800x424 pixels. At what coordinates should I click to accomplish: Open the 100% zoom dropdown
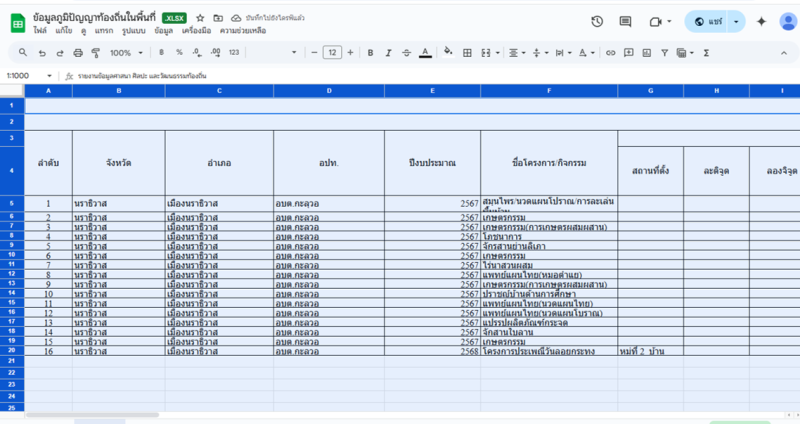point(126,53)
